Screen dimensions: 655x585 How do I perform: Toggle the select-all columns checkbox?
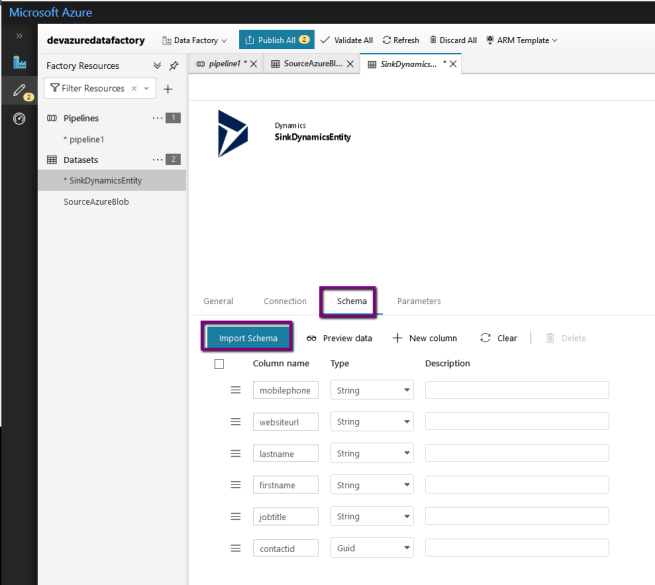coord(219,364)
